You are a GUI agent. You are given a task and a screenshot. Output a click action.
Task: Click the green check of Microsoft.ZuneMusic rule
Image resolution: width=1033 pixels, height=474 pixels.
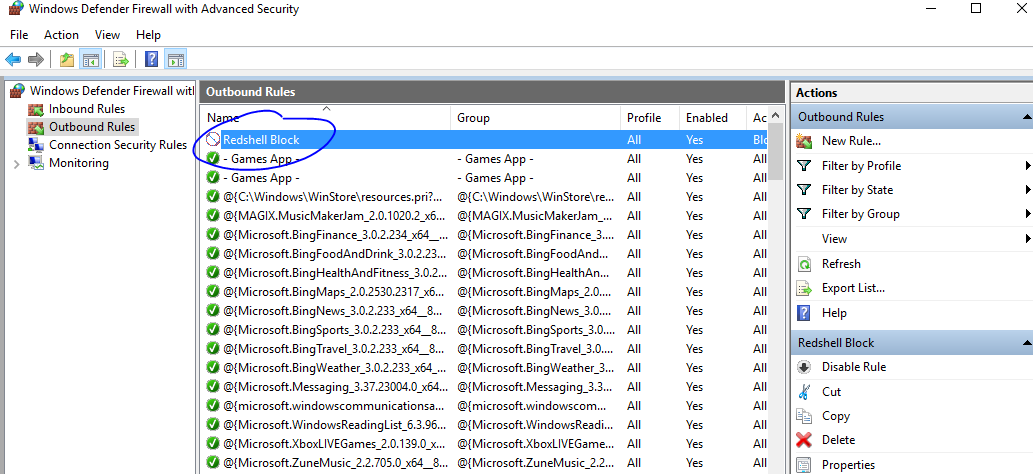coord(212,463)
